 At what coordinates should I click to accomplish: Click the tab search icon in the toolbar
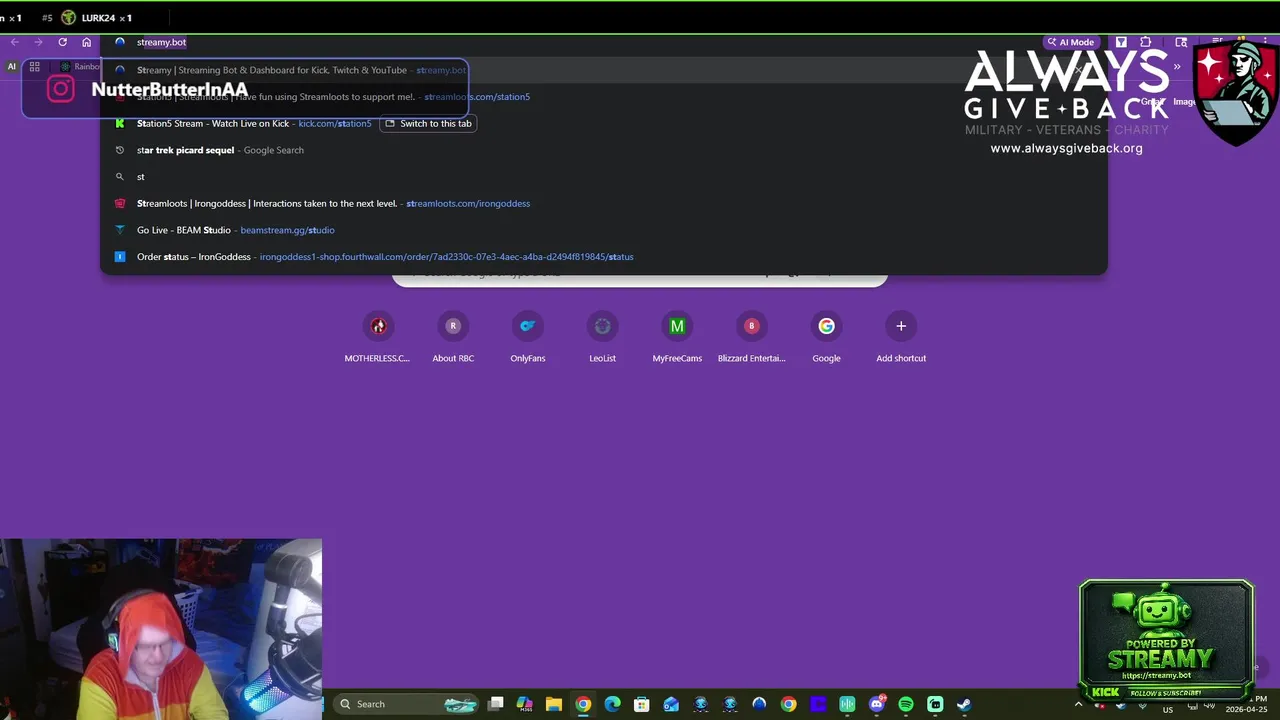[x=1181, y=42]
